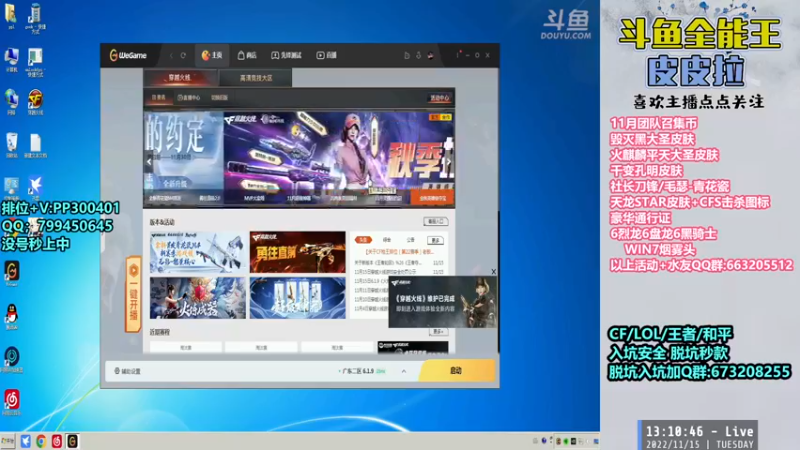Select the orange highlighted banner caption
This screenshot has width=800, height=450.
coord(432,198)
